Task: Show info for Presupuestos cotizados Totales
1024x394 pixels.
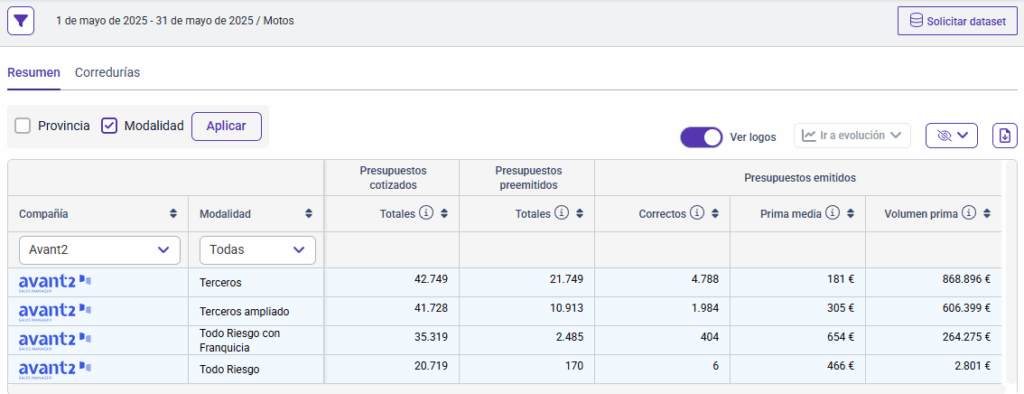Action: 426,213
